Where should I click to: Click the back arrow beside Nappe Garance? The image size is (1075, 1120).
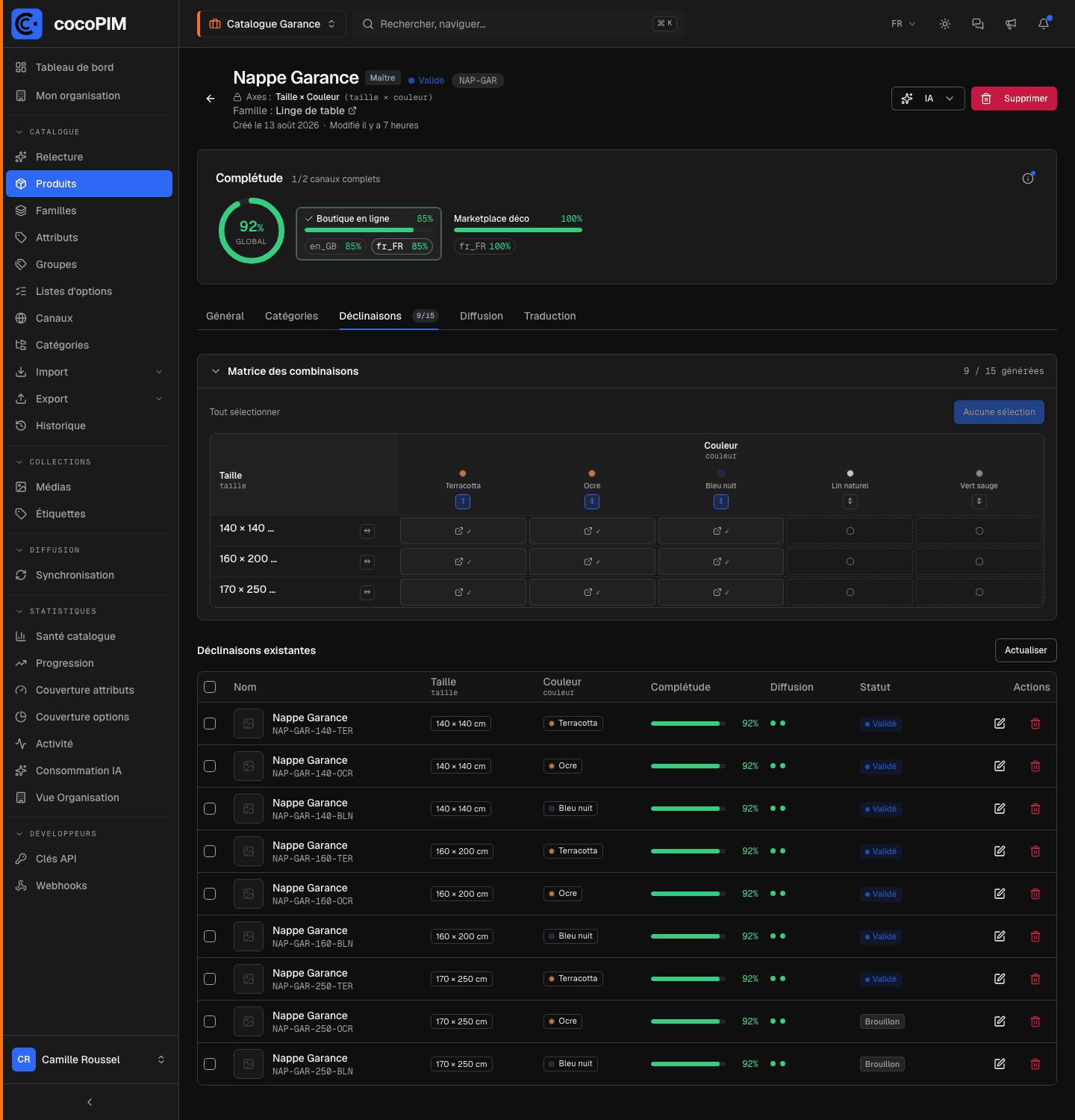click(x=211, y=99)
